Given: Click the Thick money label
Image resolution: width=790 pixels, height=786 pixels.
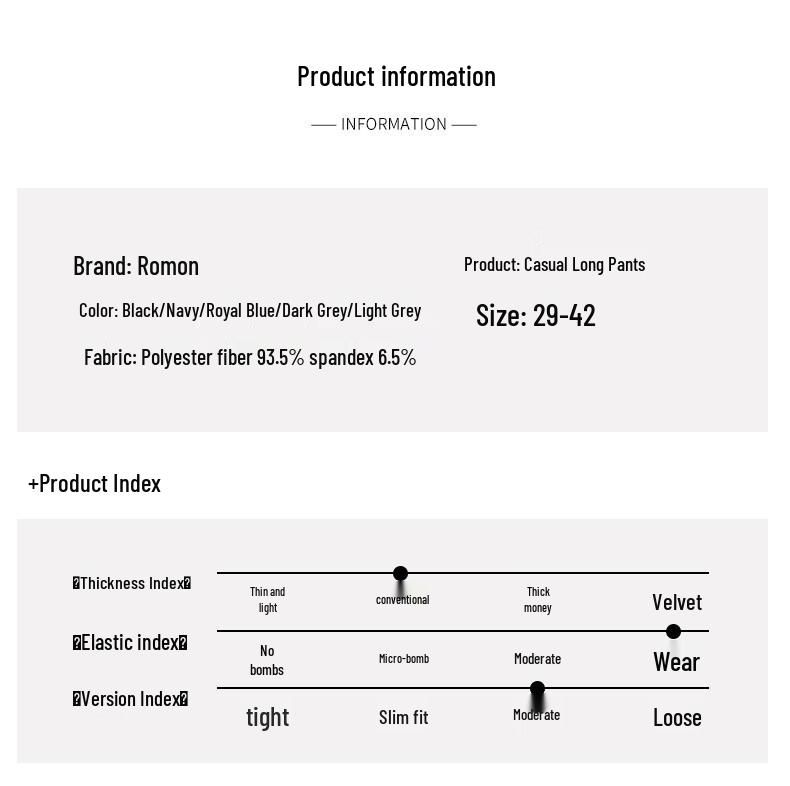Looking at the screenshot, I should 538,600.
